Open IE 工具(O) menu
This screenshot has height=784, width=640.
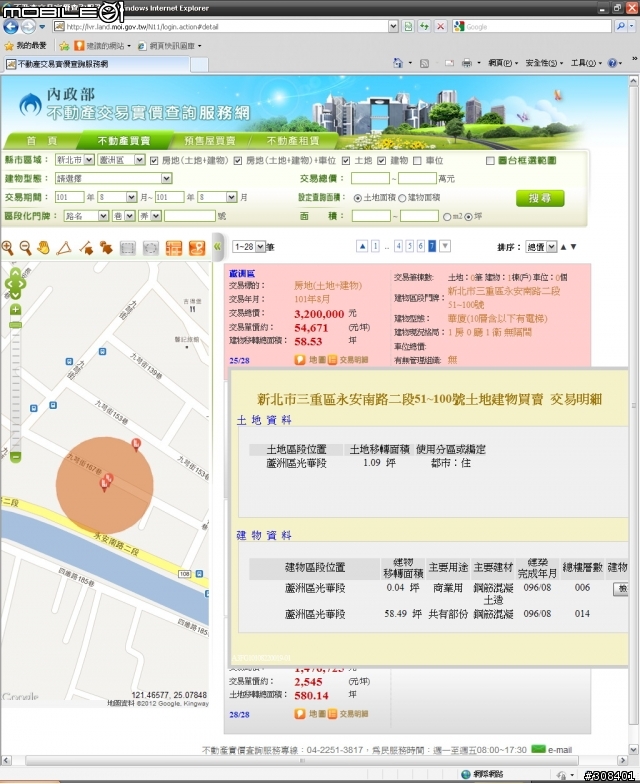586,62
